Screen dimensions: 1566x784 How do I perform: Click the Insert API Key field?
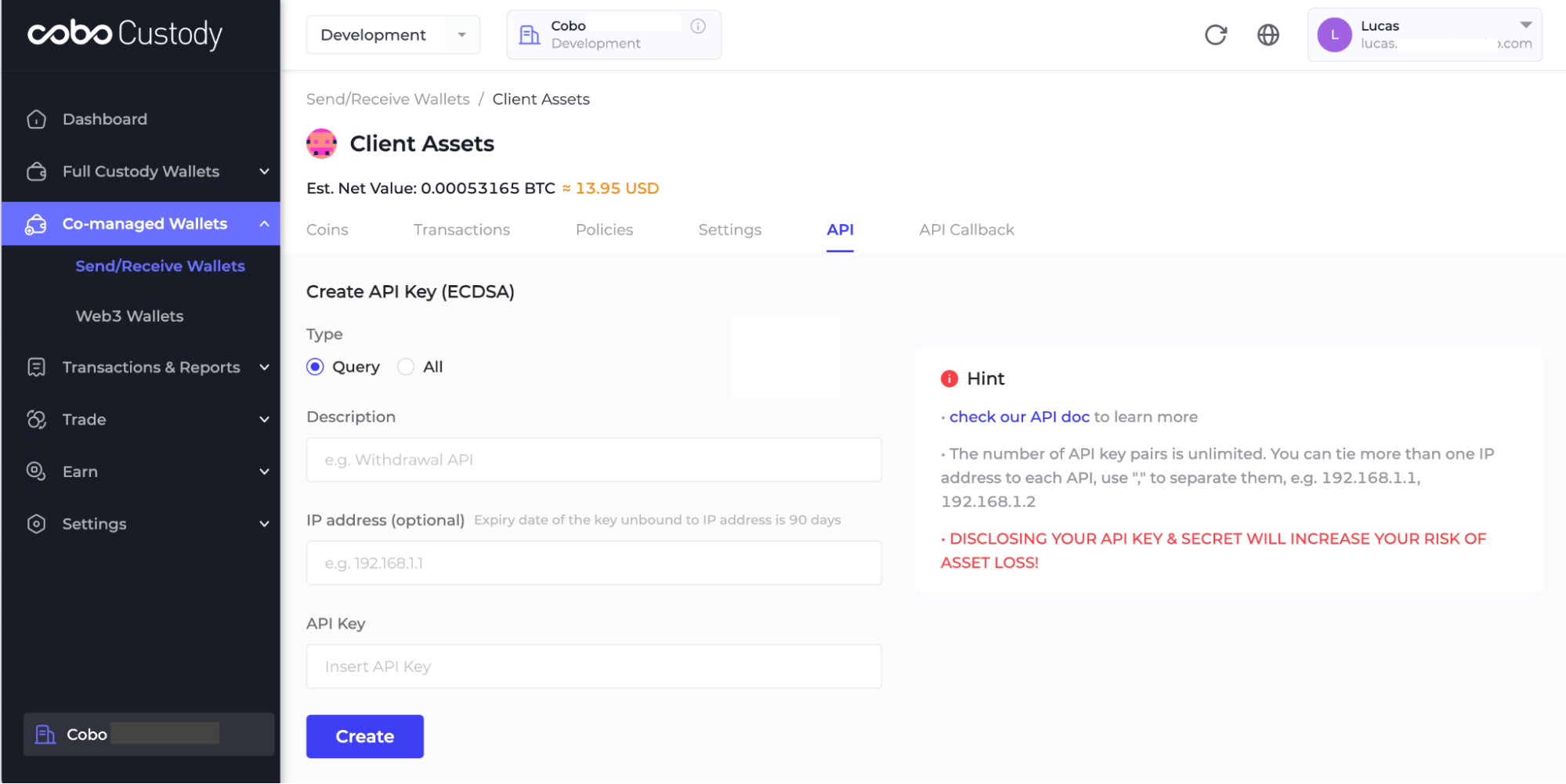(x=594, y=667)
